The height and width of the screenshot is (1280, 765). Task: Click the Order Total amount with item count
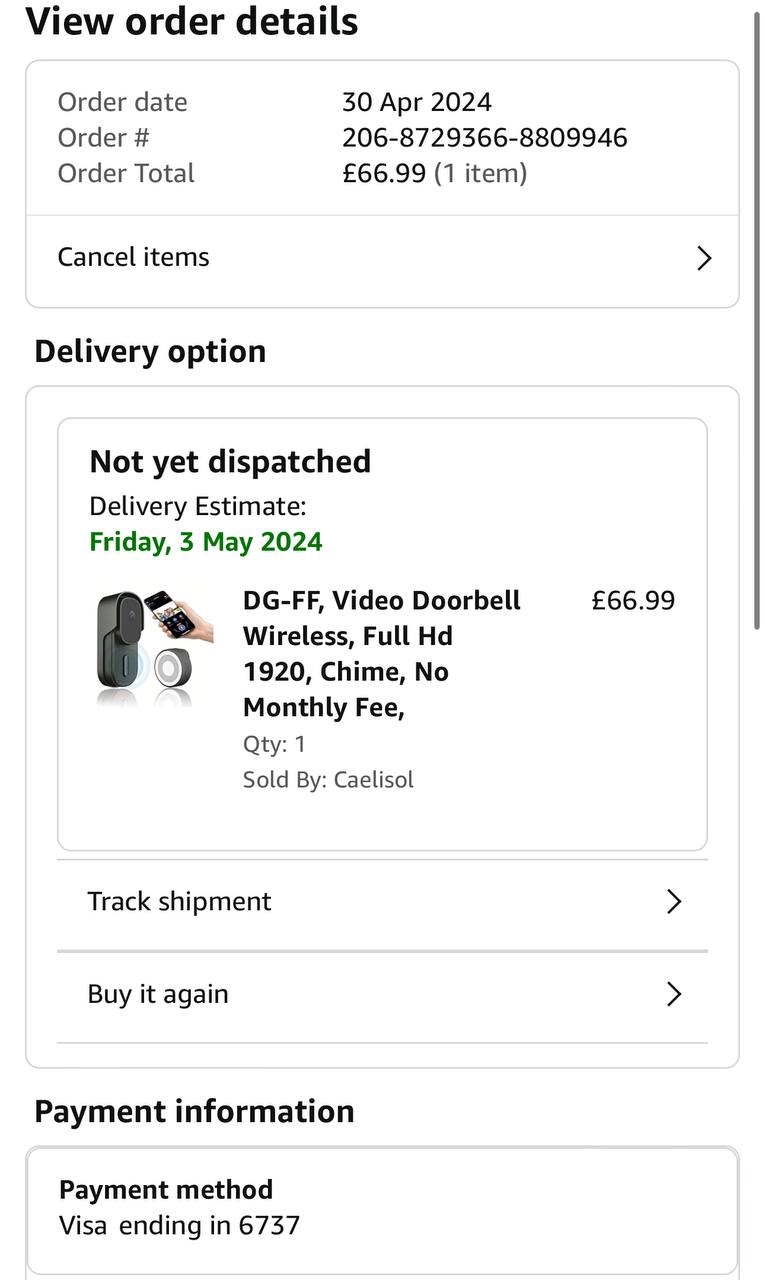[434, 173]
